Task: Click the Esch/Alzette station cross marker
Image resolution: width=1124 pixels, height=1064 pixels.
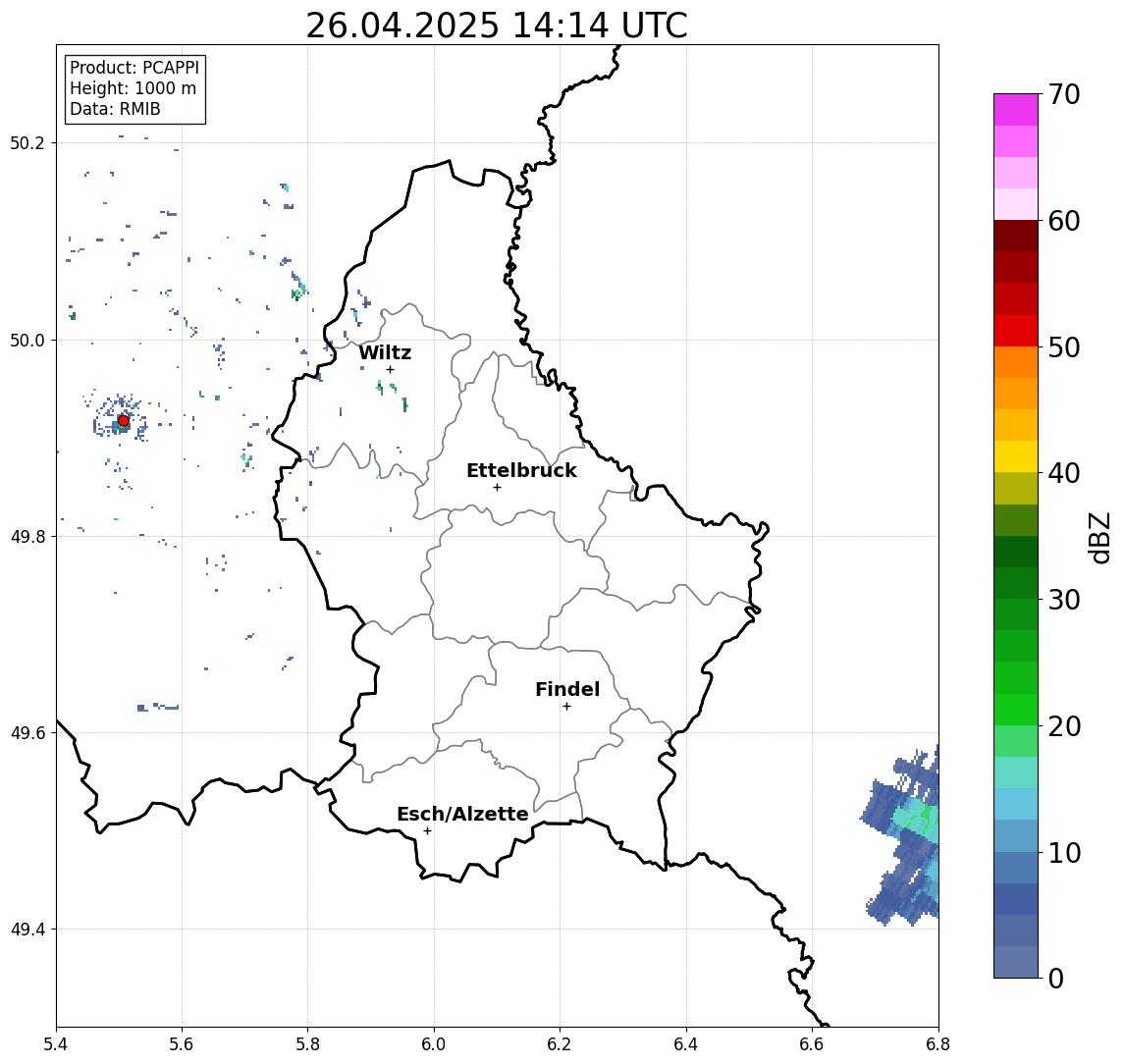Action: 427,831
